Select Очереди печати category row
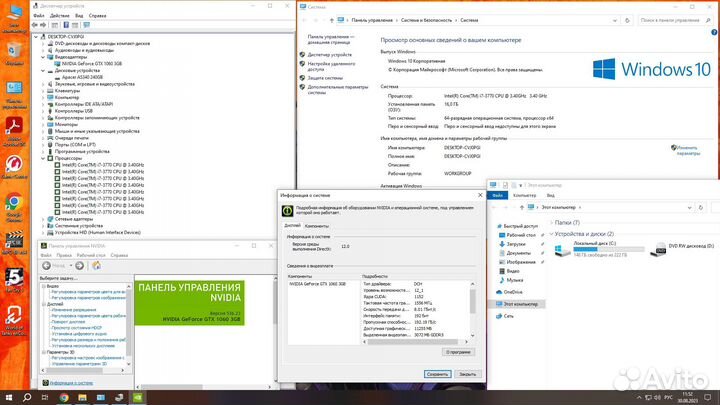Screen dimensions: 720x405 tap(72, 138)
